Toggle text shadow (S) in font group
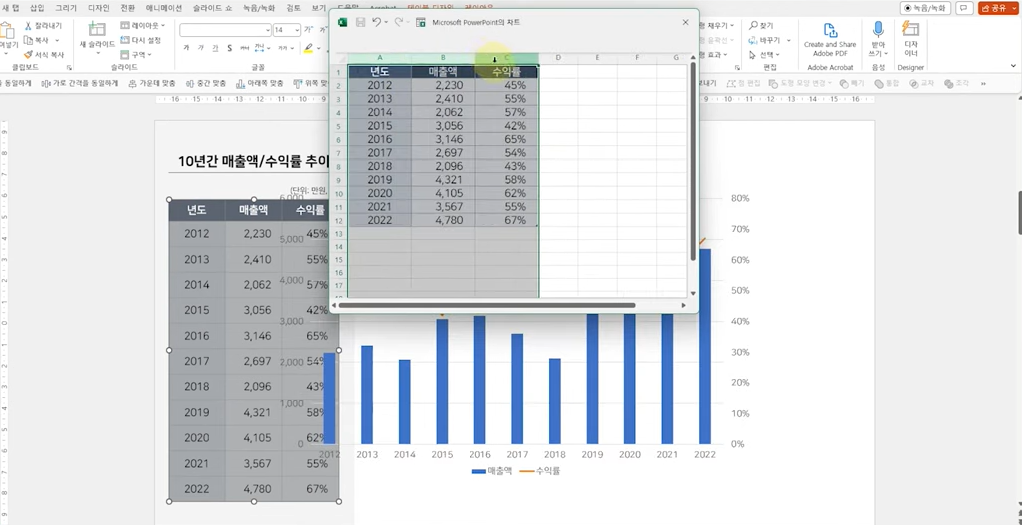 point(229,48)
